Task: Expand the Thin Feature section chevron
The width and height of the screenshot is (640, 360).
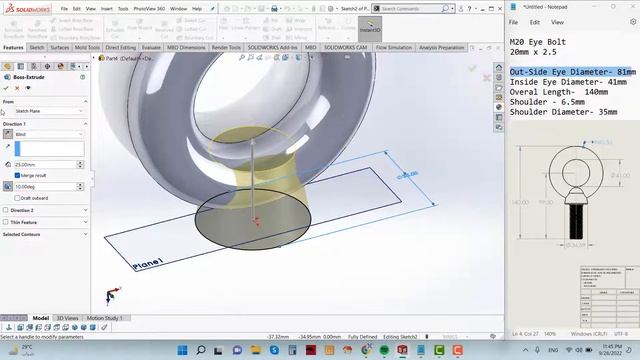Action: [x=85, y=222]
